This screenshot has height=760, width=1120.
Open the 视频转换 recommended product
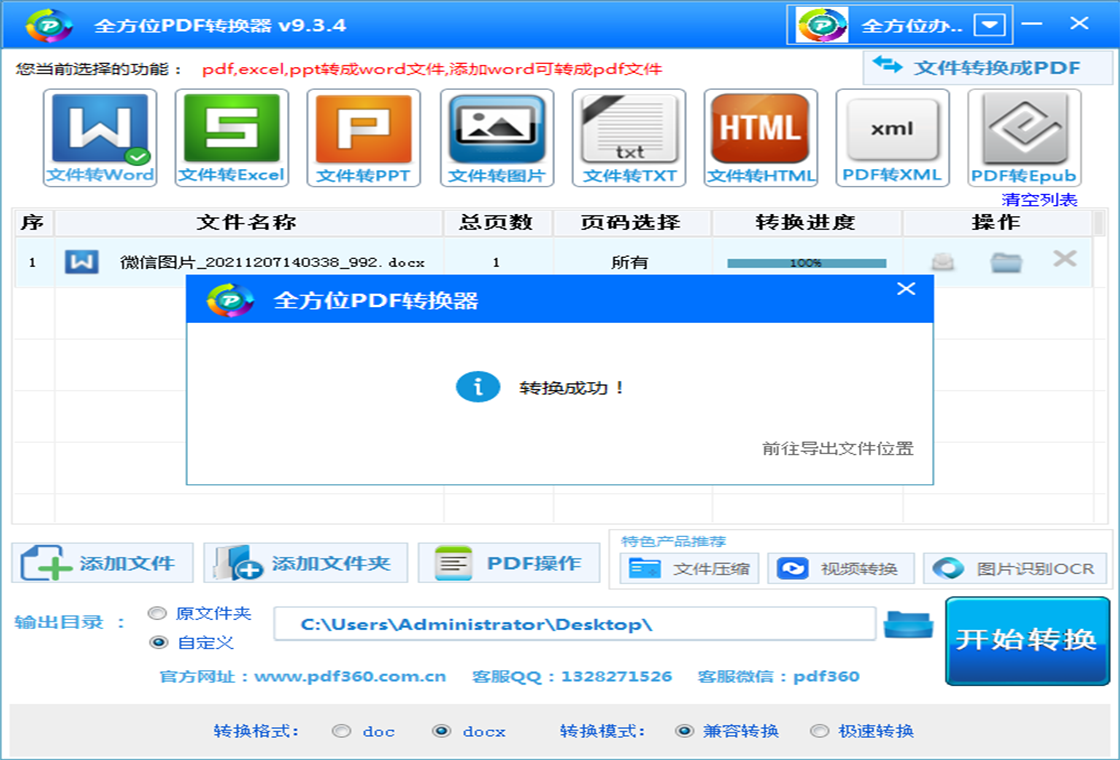(841, 569)
